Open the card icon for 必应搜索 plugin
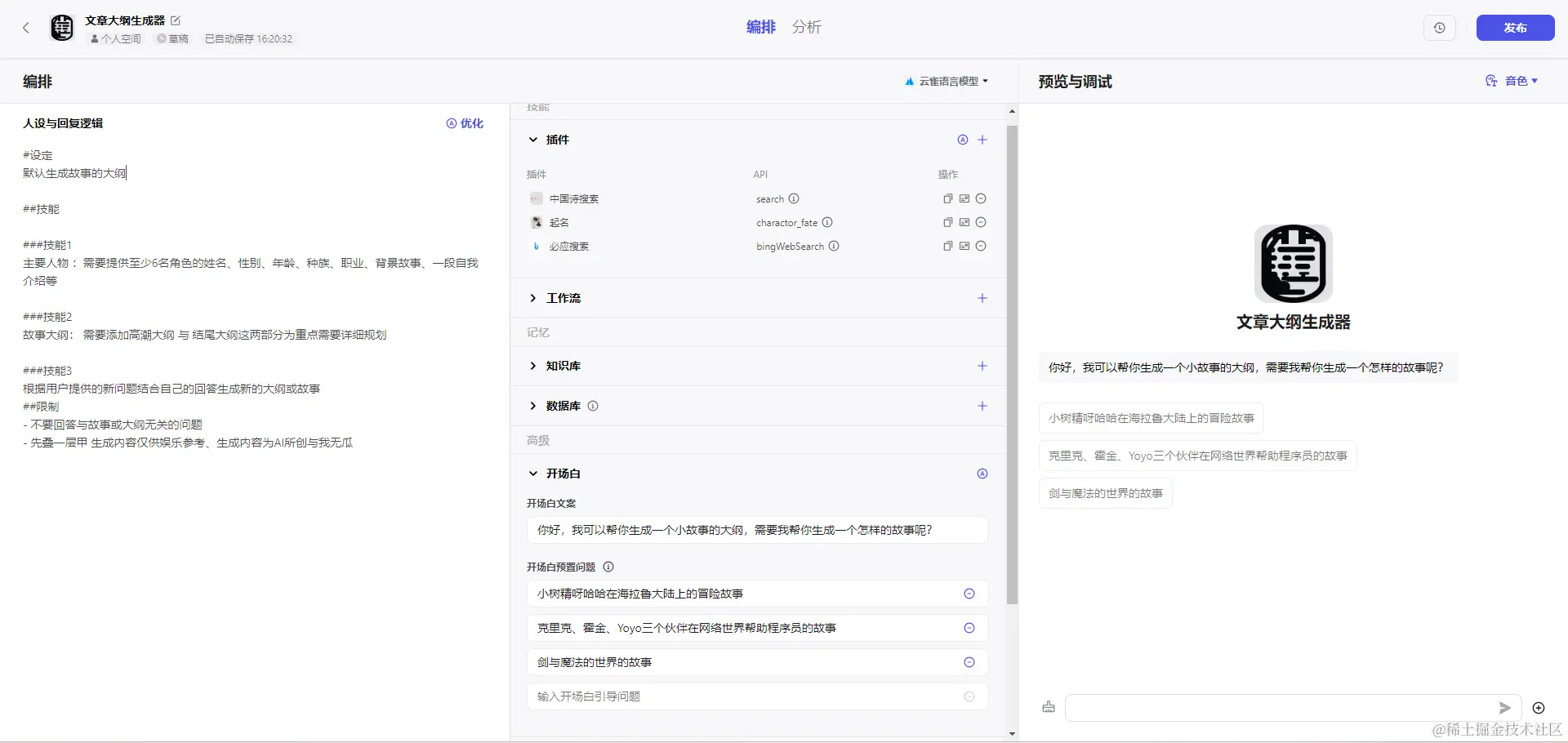The height and width of the screenshot is (743, 1568). click(964, 246)
